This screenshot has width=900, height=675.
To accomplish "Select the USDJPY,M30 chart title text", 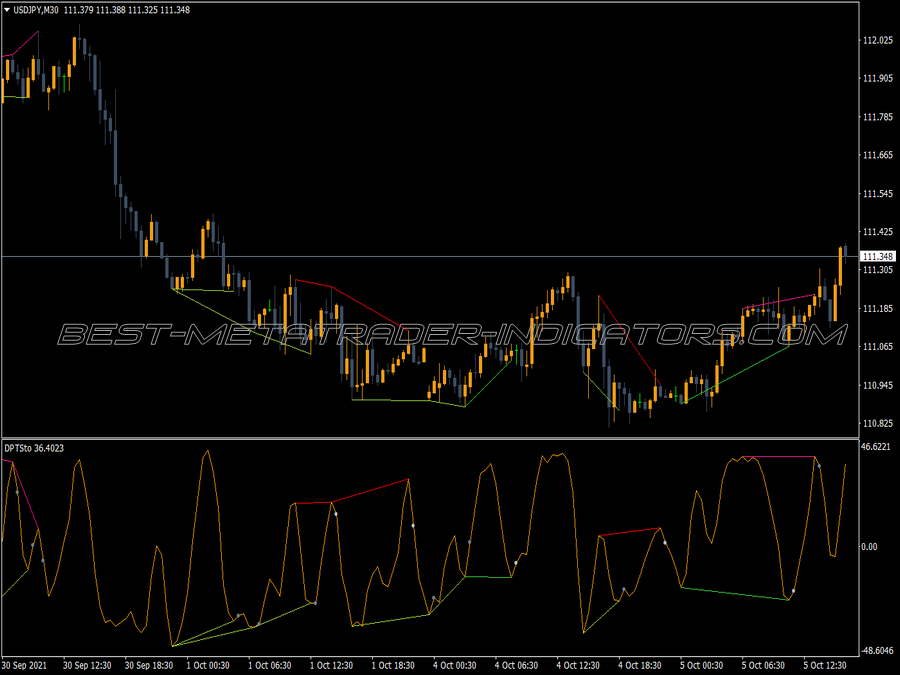I will [x=36, y=10].
